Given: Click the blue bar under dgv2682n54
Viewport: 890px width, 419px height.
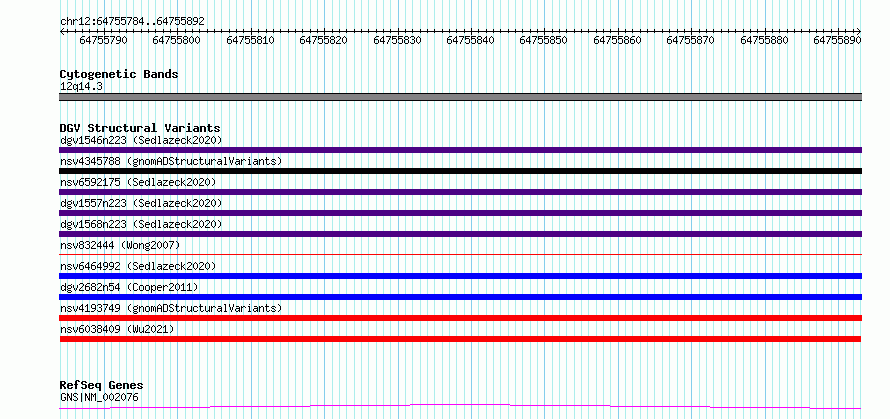Looking at the screenshot, I should (x=461, y=297).
